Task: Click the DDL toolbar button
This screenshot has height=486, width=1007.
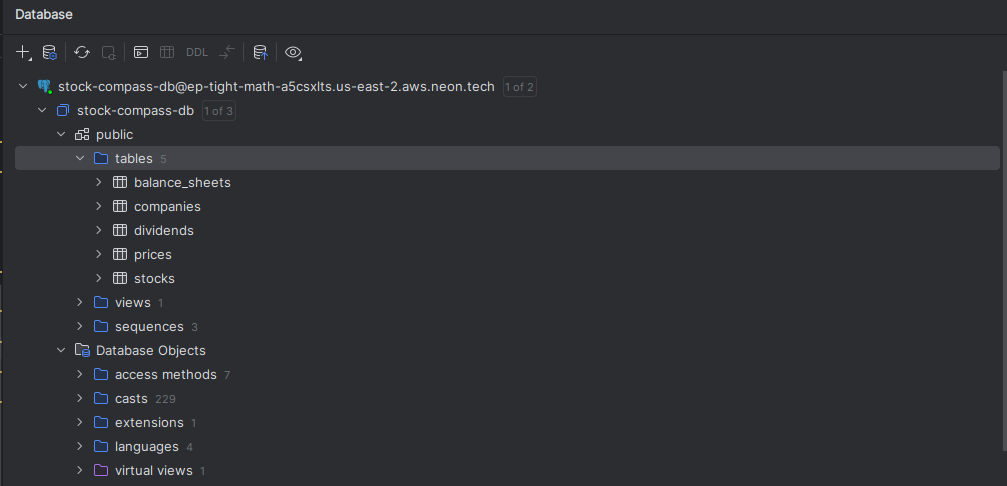Action: point(197,52)
